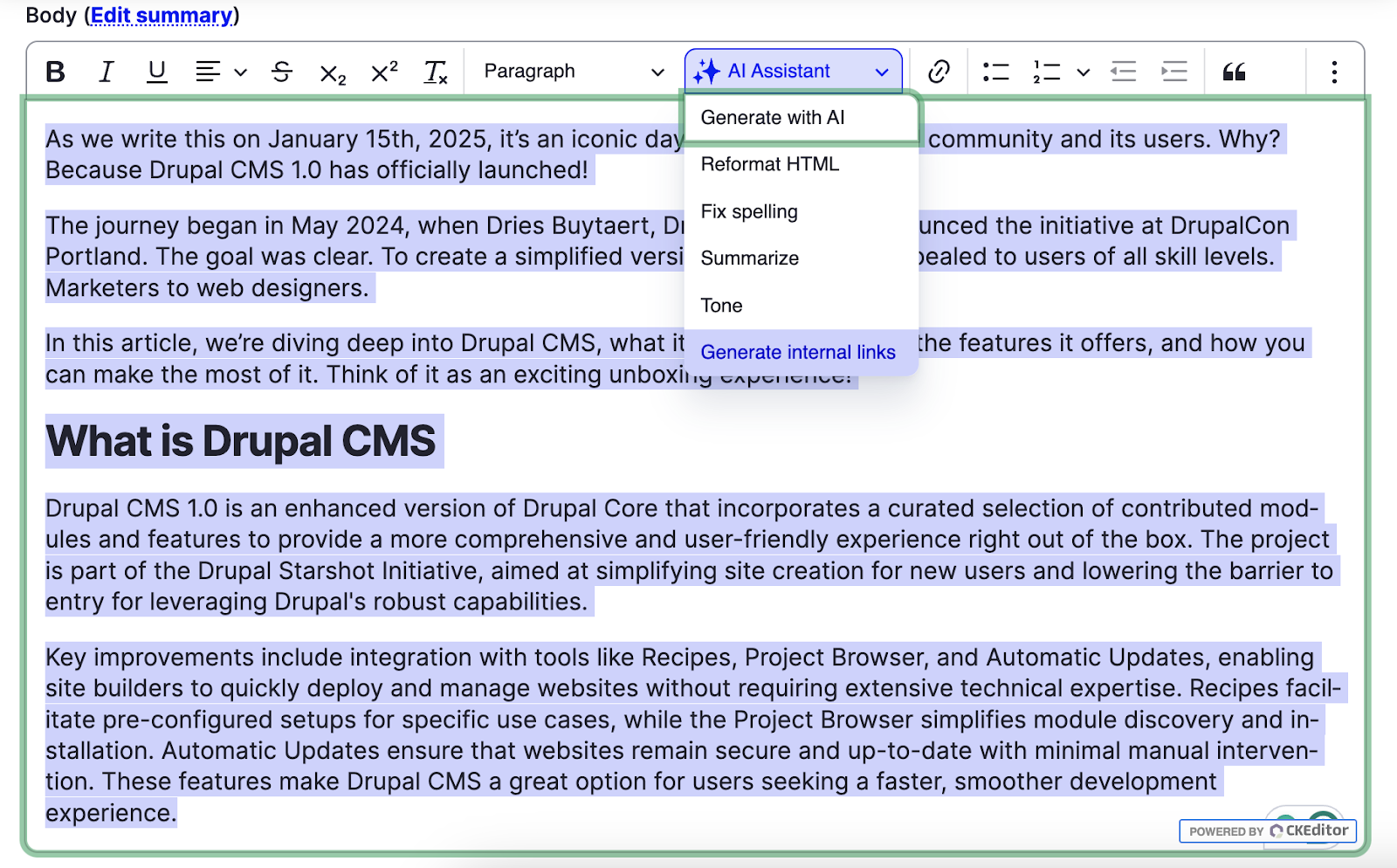Click the Powered by CKEditor badge
This screenshot has height=868, width=1397.
(1268, 830)
